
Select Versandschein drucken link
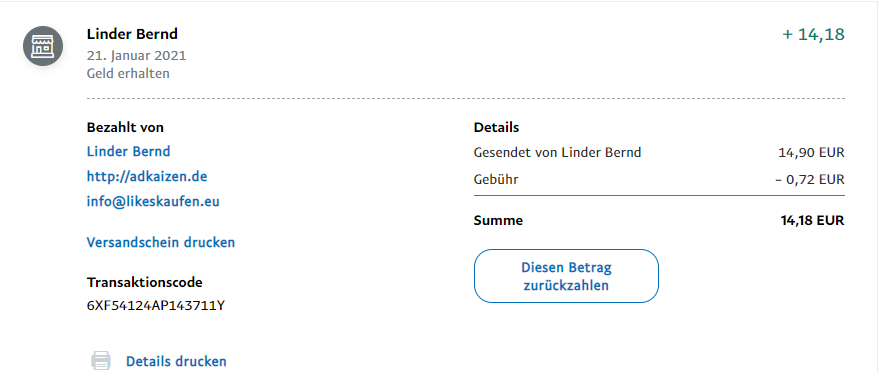tap(161, 243)
